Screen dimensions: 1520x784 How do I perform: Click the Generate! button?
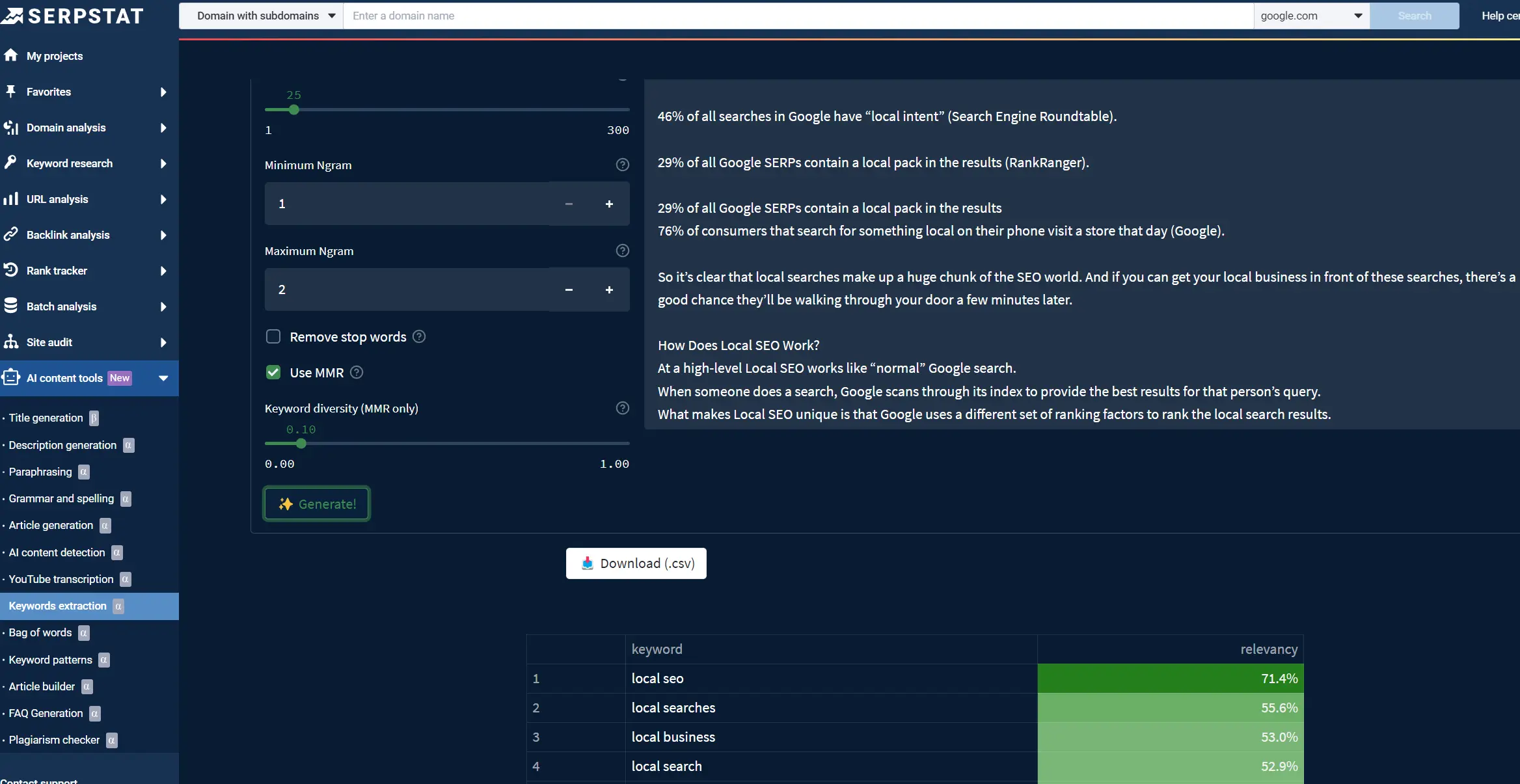317,504
